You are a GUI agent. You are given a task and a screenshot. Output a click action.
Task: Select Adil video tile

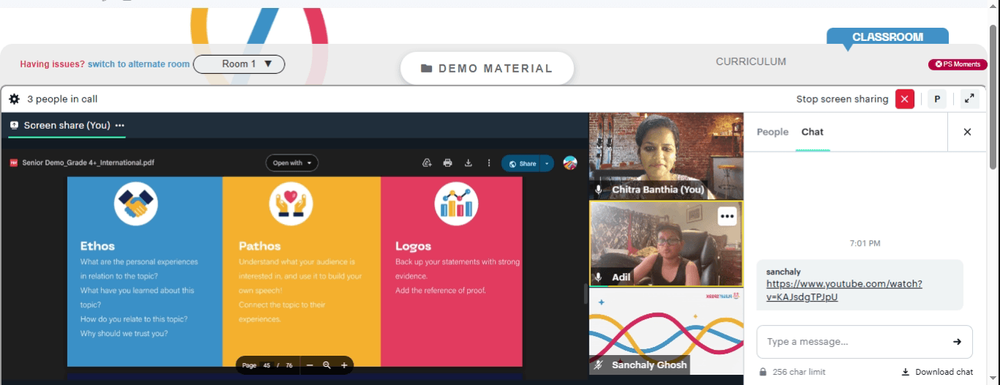666,244
